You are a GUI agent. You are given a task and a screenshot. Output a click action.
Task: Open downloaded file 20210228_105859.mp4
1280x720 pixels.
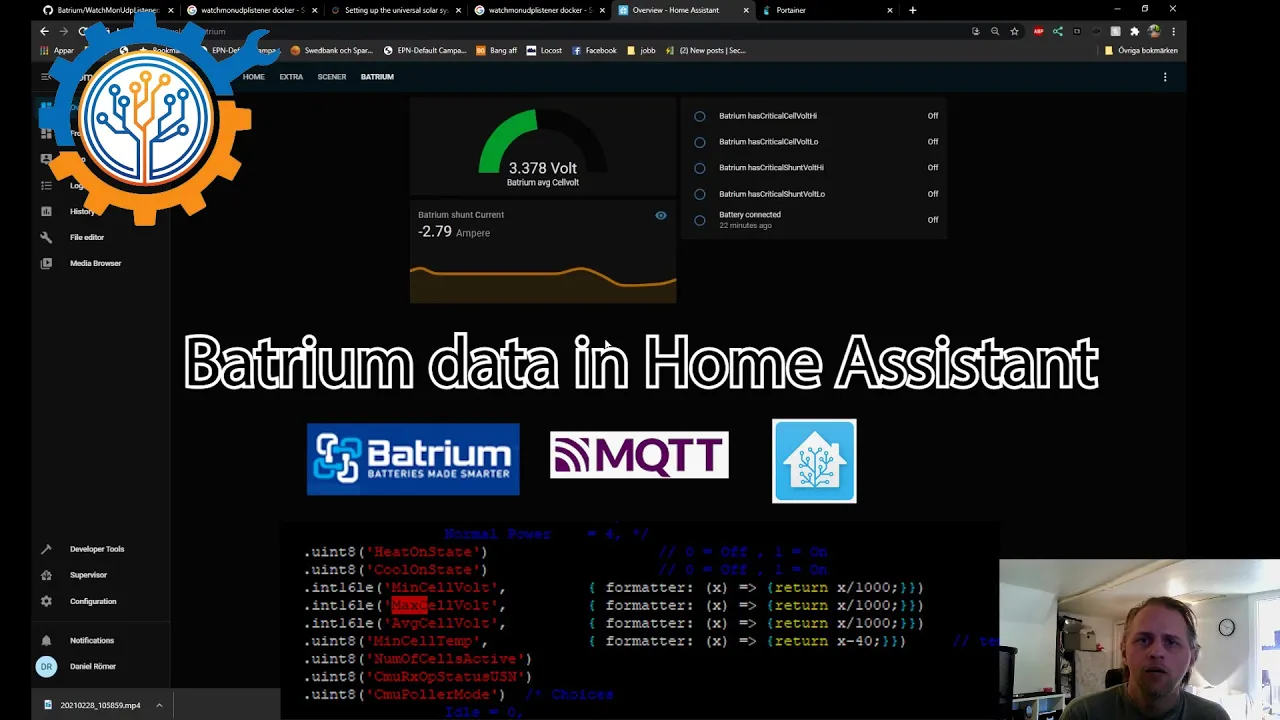coord(92,705)
